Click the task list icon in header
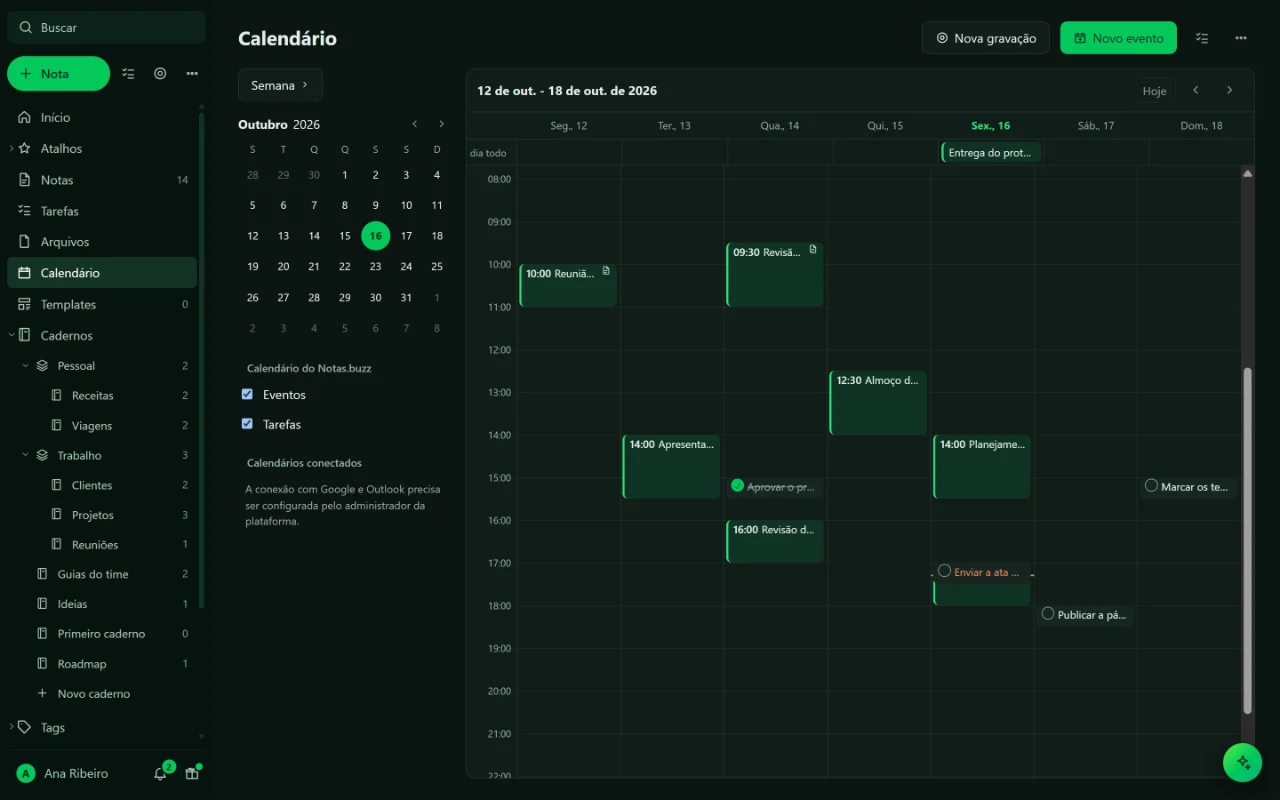Image resolution: width=1280 pixels, height=800 pixels. (1202, 38)
